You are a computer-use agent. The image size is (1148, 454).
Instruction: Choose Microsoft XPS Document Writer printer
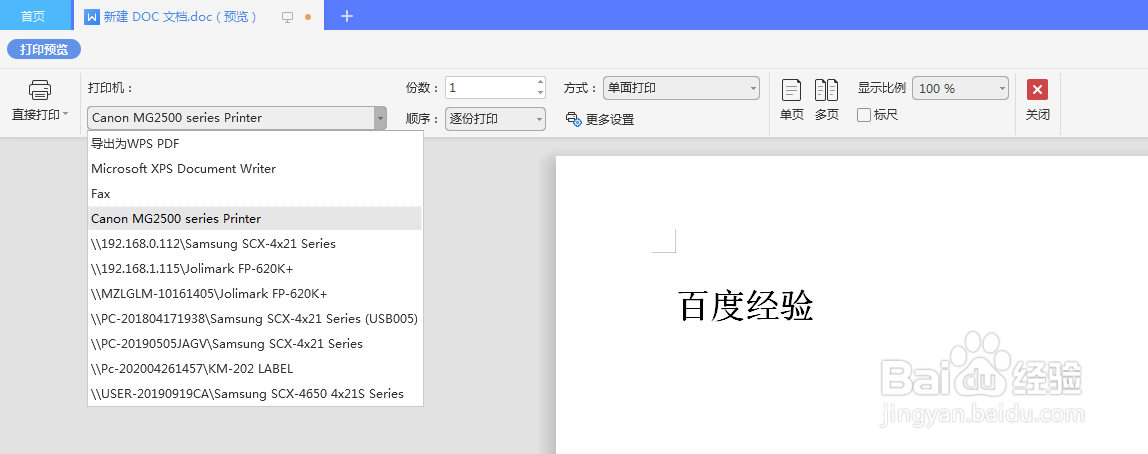[255, 168]
